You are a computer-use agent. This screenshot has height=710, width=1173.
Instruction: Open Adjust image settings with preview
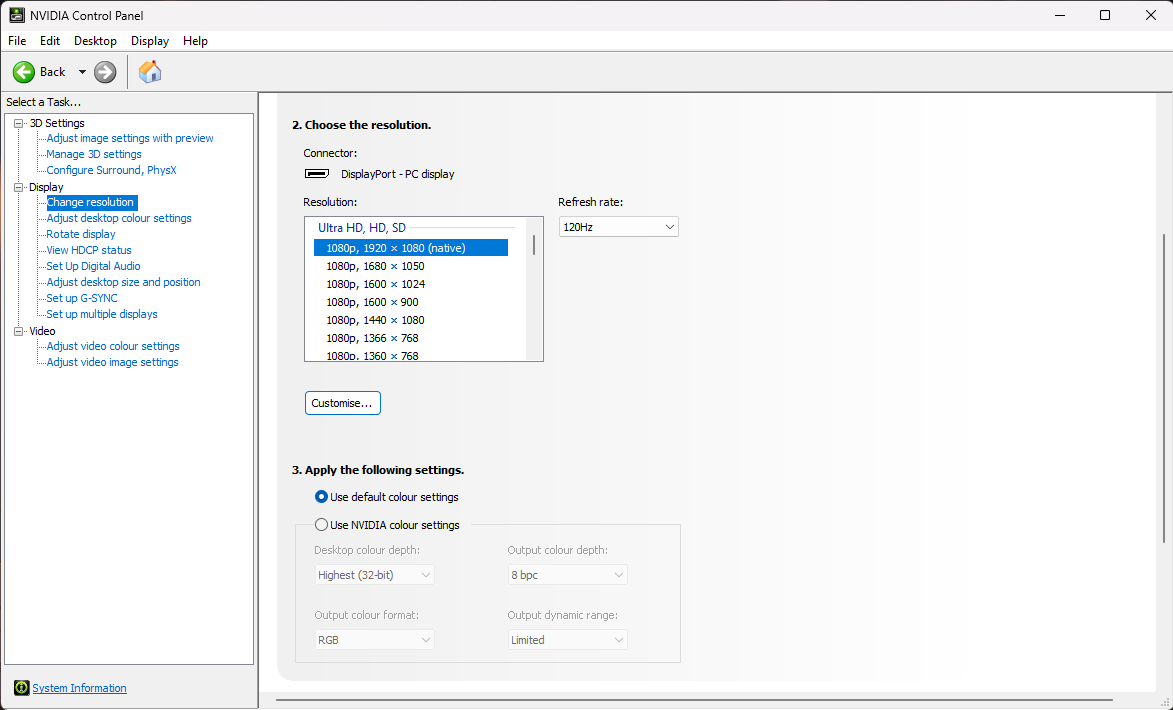pos(129,138)
